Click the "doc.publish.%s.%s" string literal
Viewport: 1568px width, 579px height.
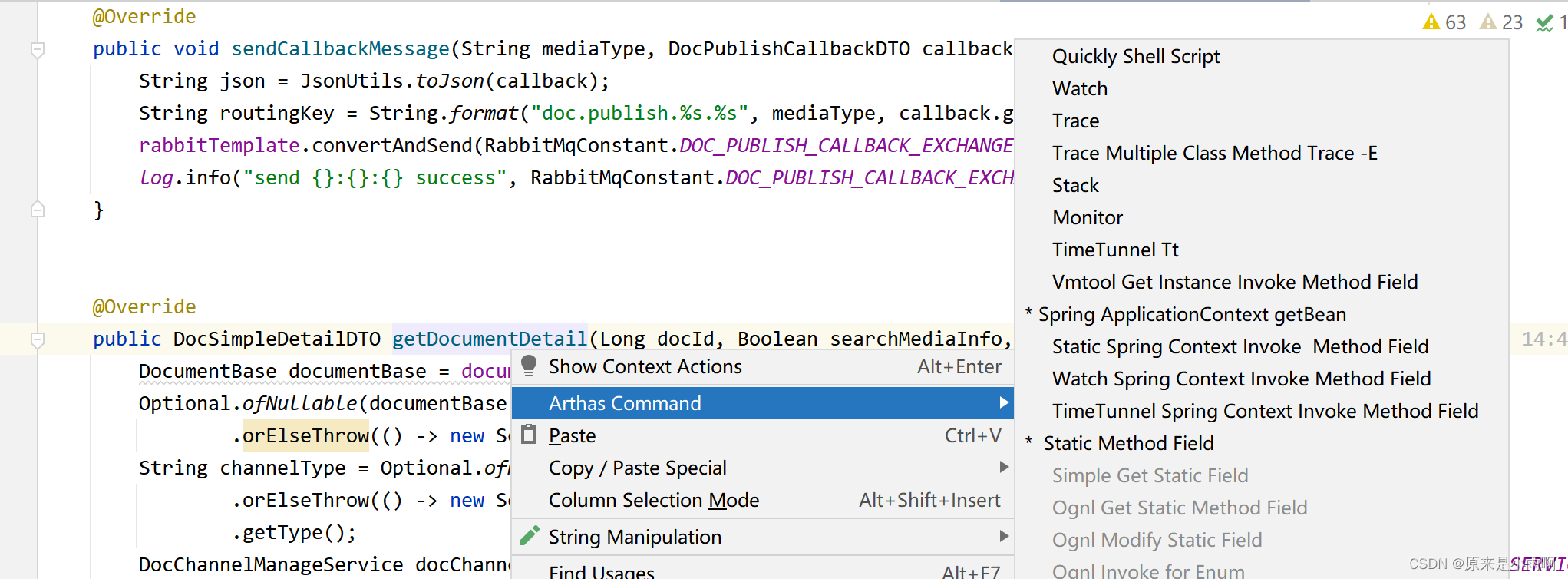coord(639,113)
